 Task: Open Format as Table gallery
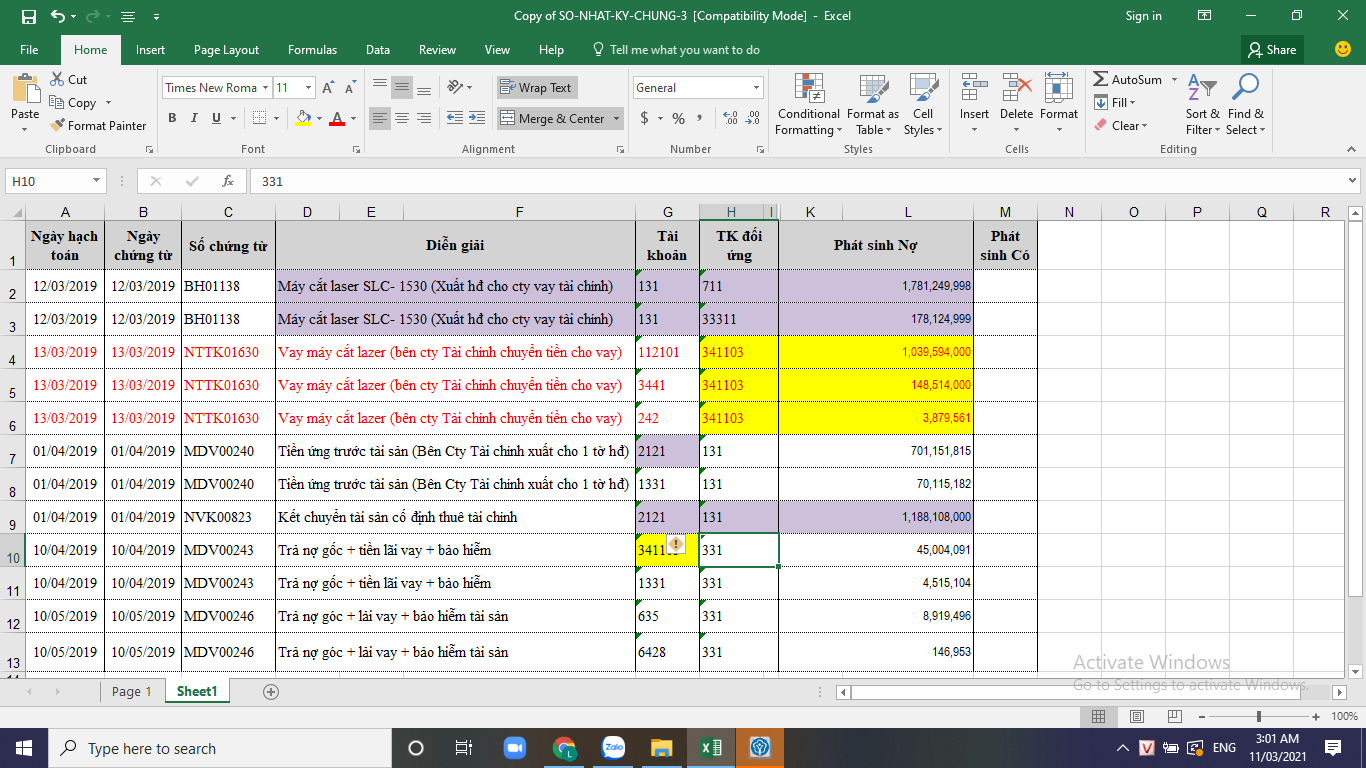(x=873, y=104)
